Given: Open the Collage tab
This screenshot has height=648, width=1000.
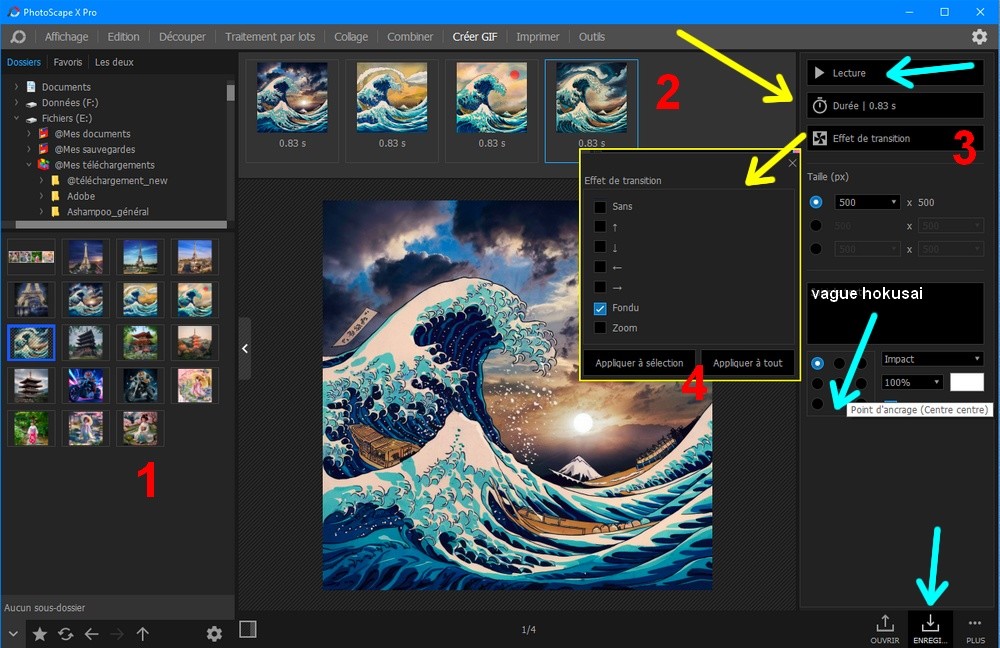Looking at the screenshot, I should pos(351,36).
